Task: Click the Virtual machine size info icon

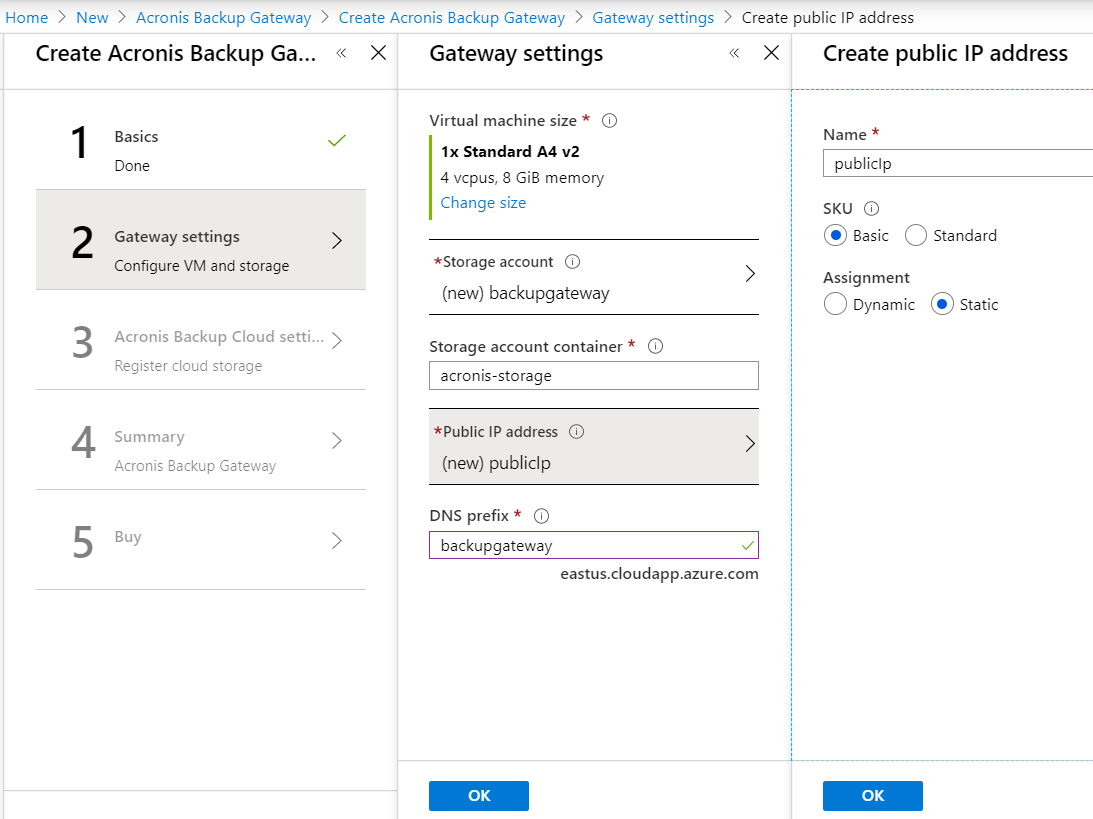Action: pos(609,121)
